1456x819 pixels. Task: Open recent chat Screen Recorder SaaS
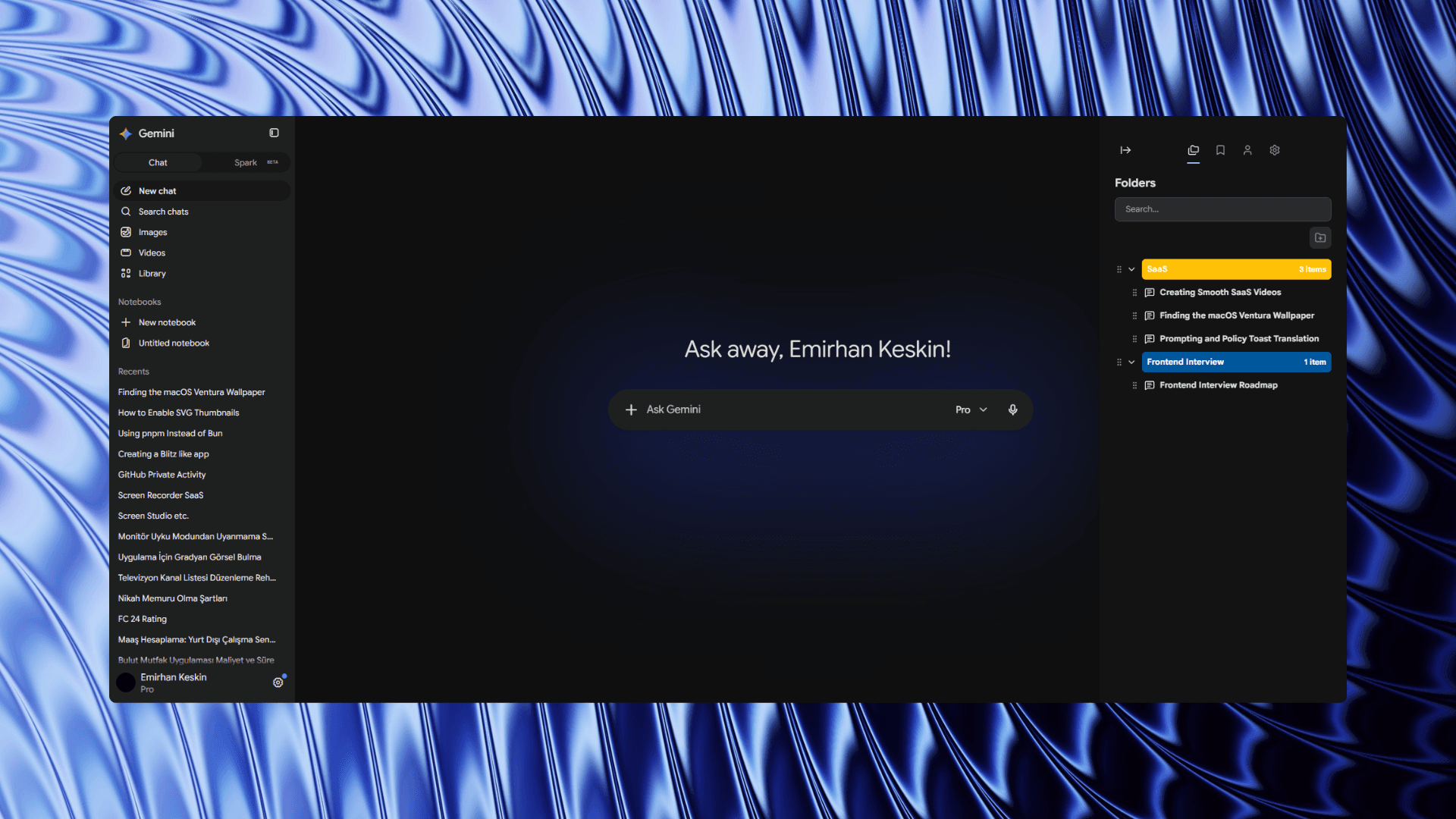point(161,495)
